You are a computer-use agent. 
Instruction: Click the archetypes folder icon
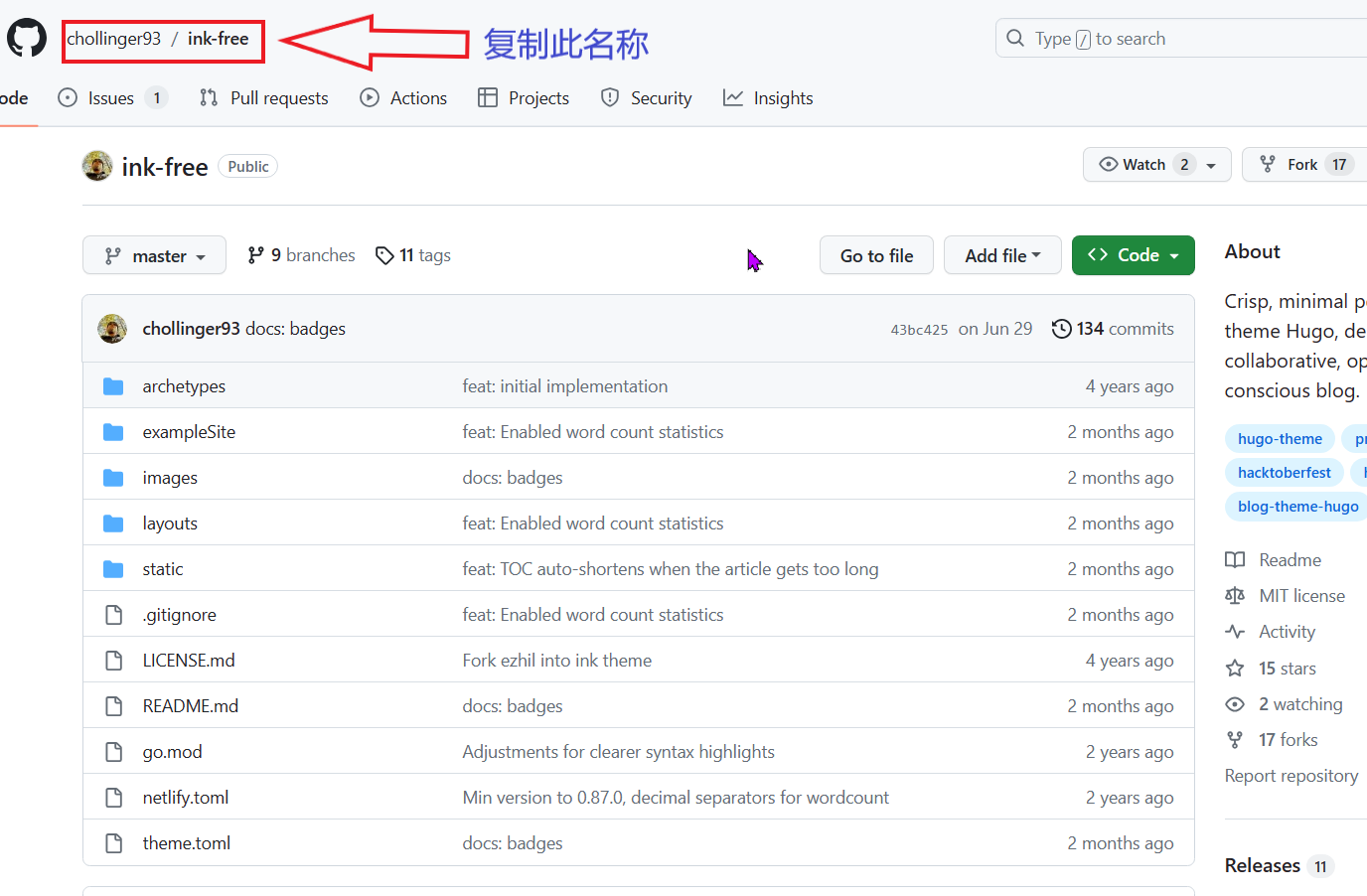coord(113,386)
